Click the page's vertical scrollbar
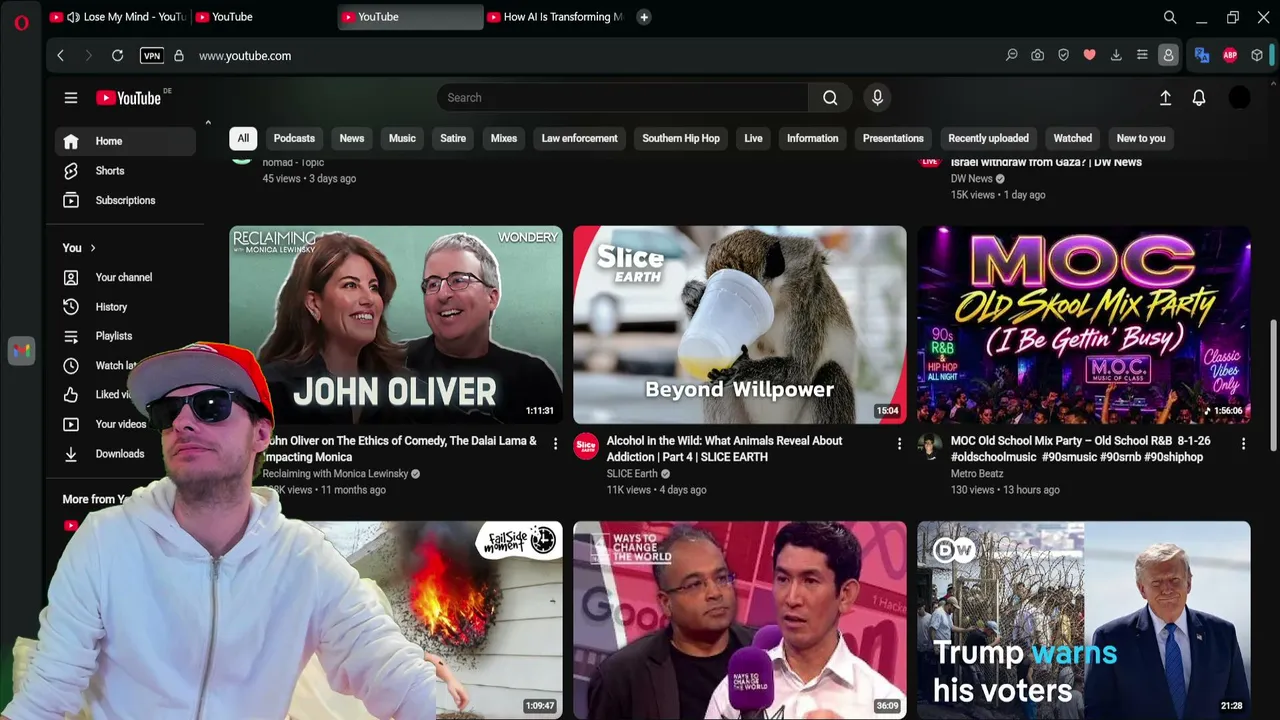 click(x=1273, y=385)
